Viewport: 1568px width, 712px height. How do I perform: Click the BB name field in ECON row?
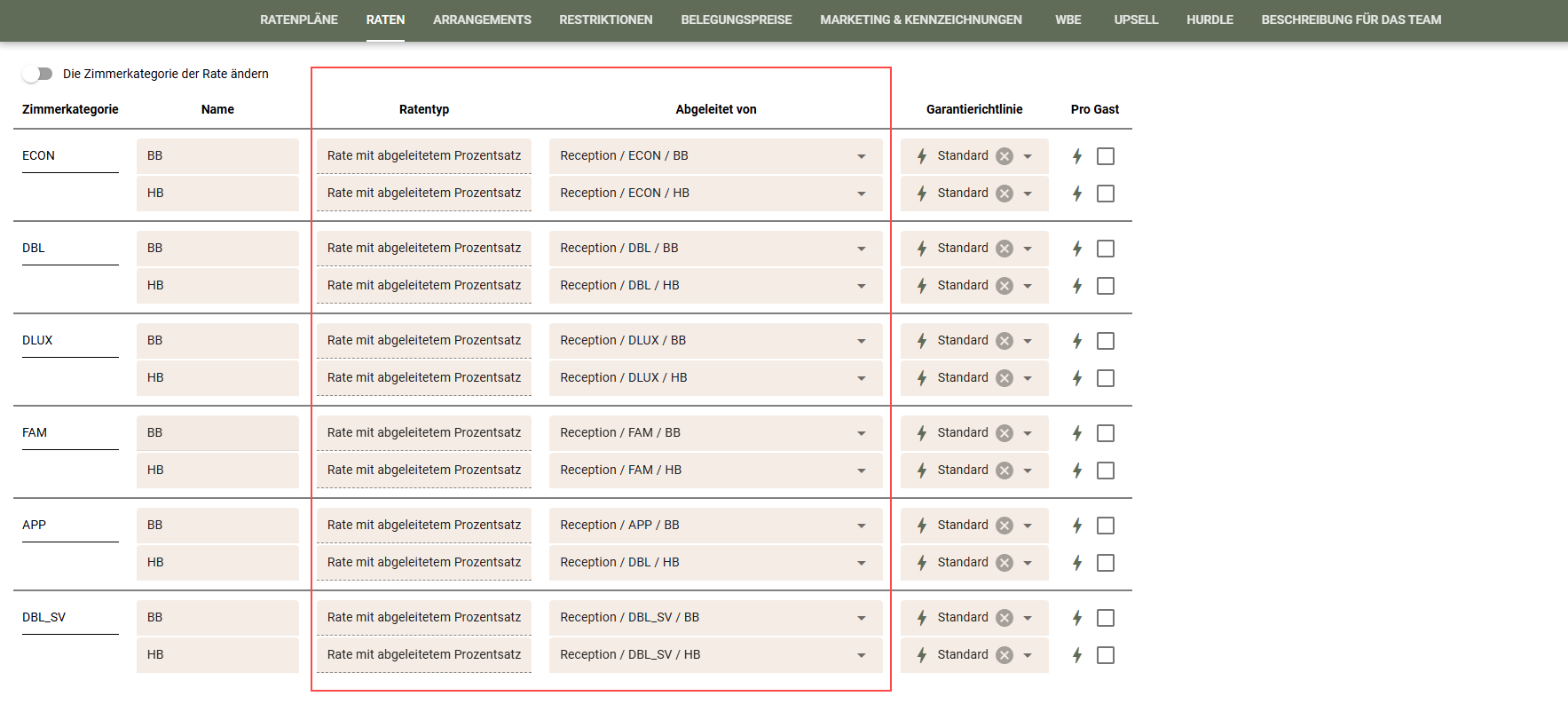coord(217,156)
